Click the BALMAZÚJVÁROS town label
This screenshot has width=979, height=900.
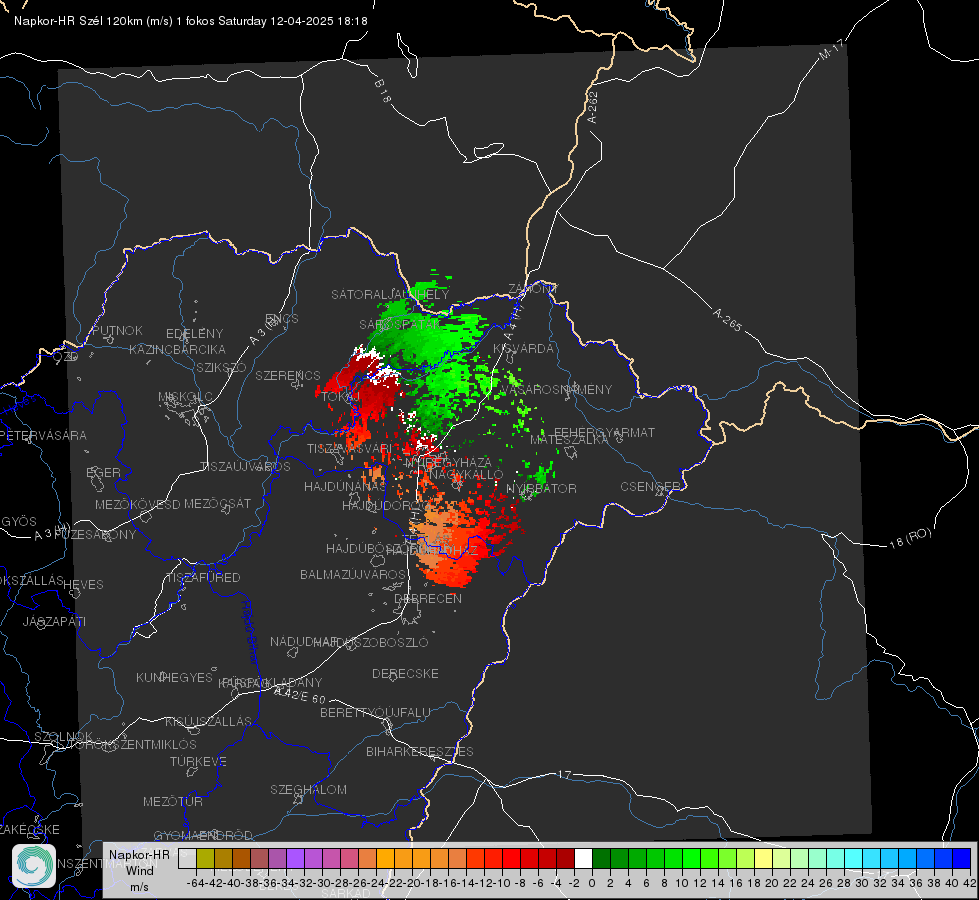click(353, 574)
